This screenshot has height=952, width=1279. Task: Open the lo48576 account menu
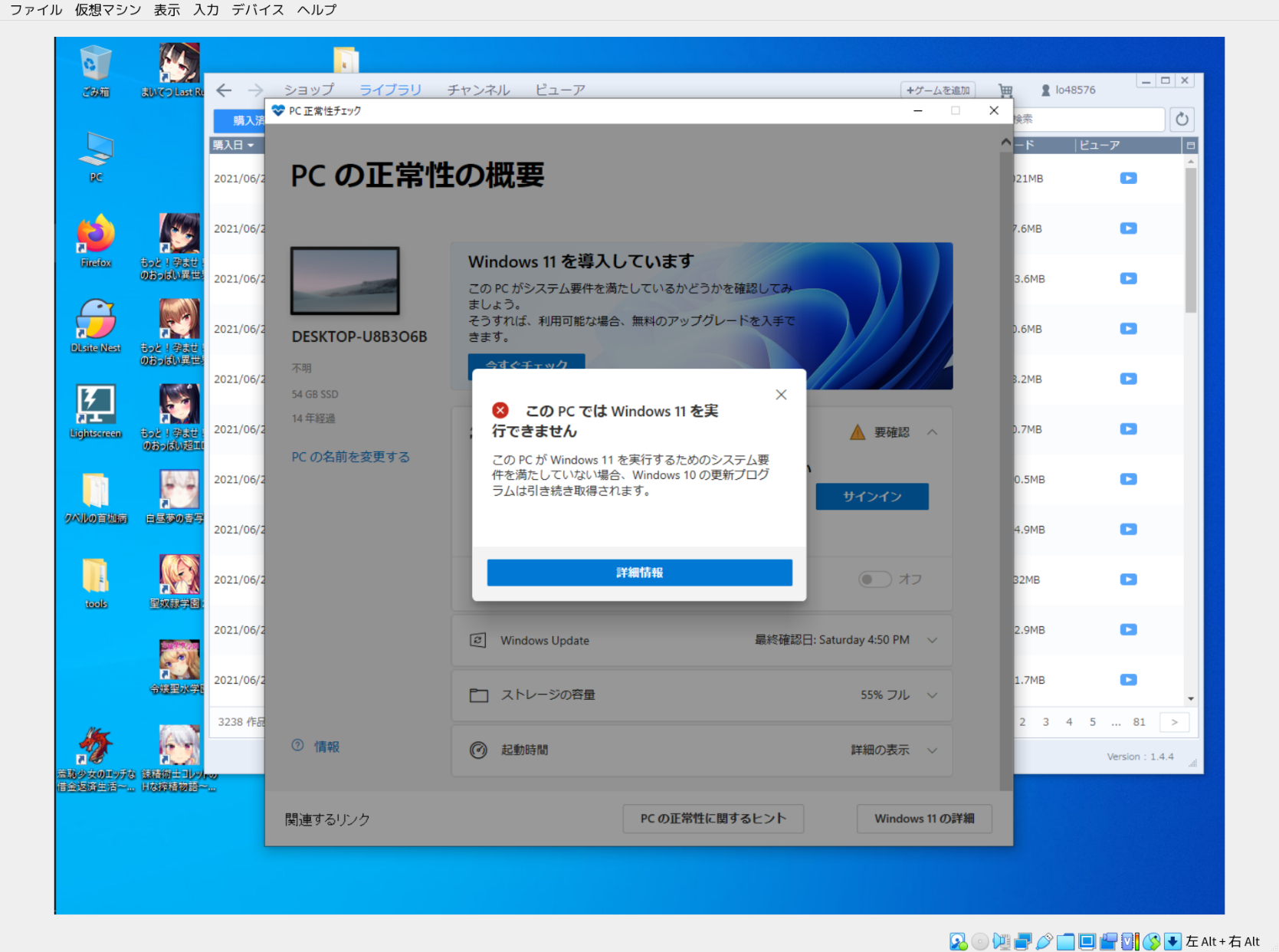point(1068,90)
